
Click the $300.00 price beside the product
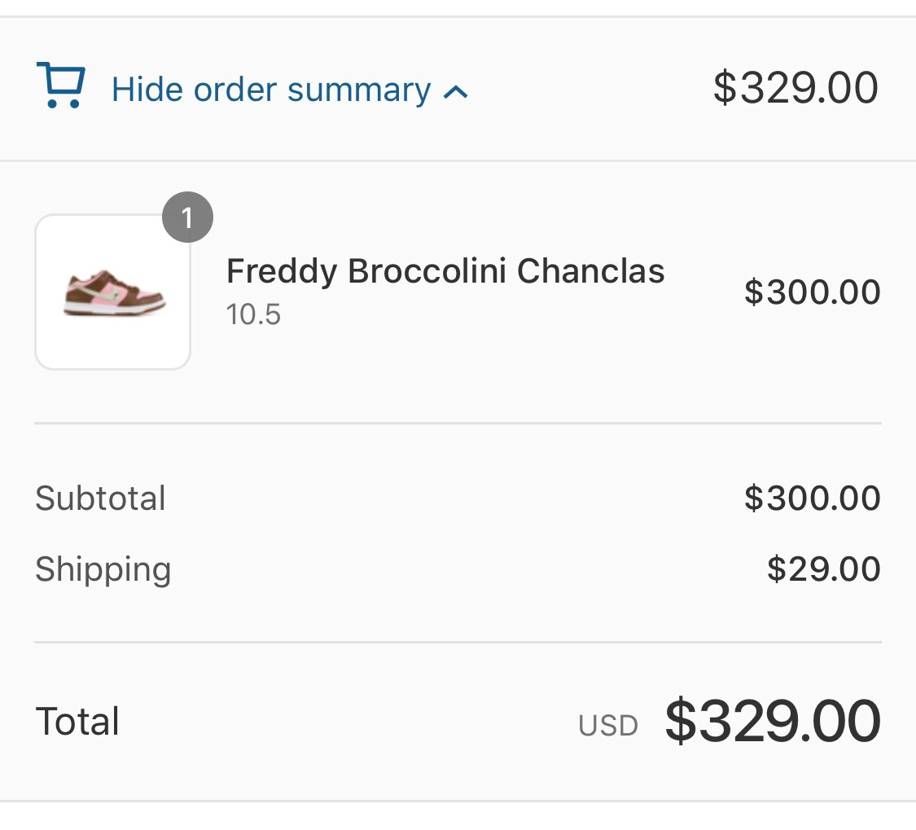[x=812, y=292]
